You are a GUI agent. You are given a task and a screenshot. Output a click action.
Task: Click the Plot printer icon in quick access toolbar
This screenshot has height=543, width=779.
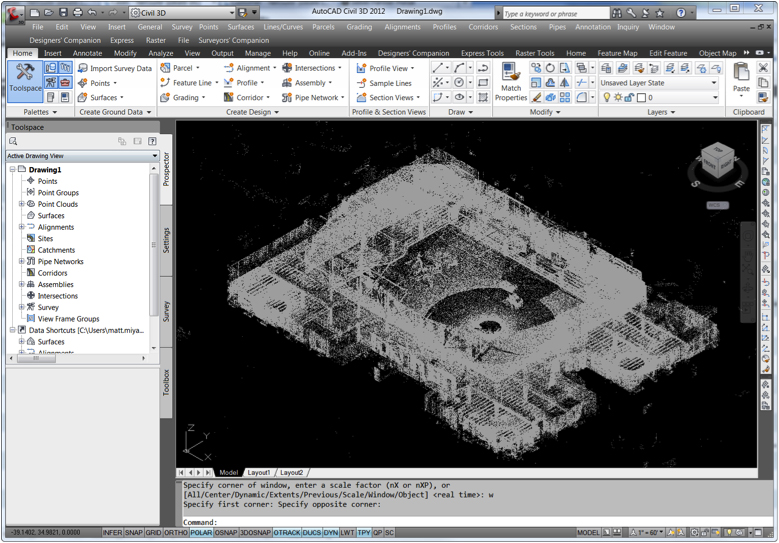[78, 13]
